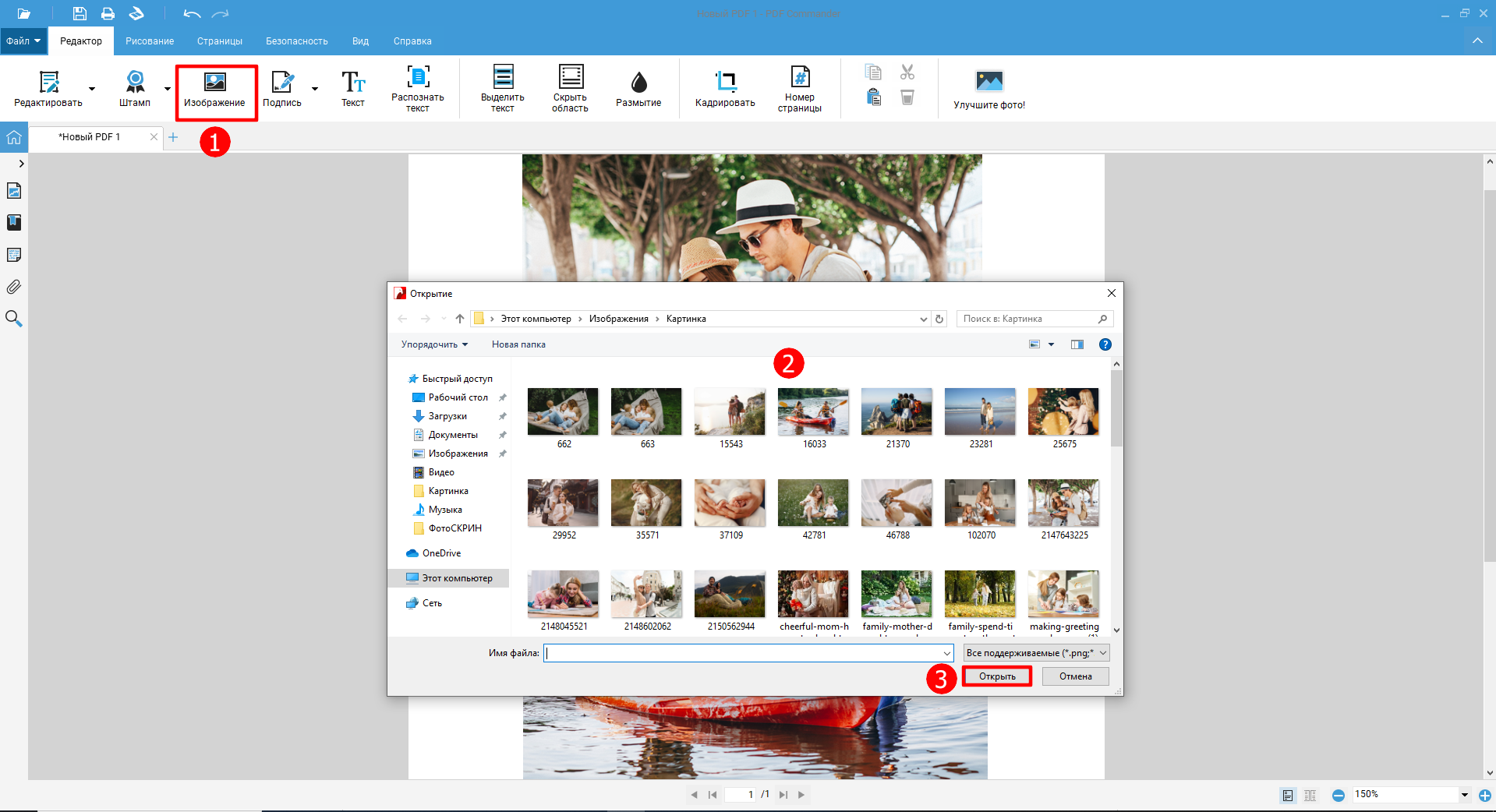Image resolution: width=1496 pixels, height=812 pixels.
Task: Click the Номер страницы tool
Action: (x=799, y=89)
